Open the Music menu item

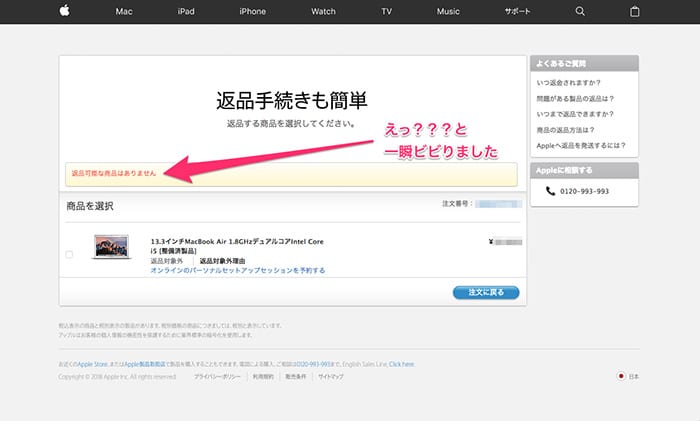coord(448,12)
